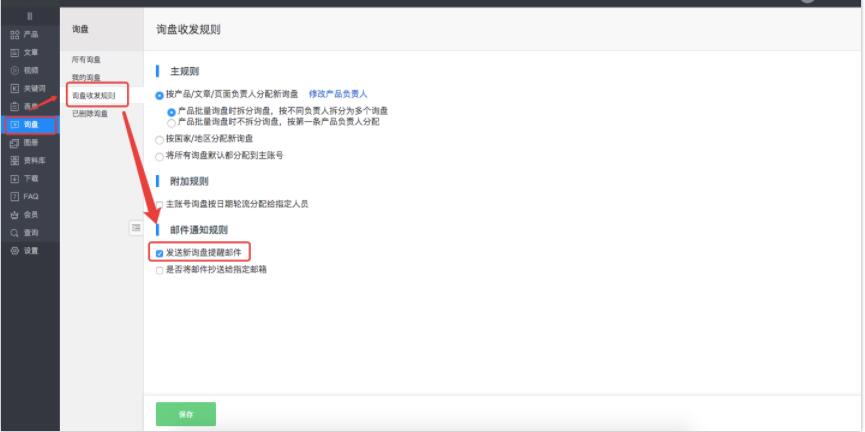Open the 文章 section in the sidebar

(x=25, y=52)
